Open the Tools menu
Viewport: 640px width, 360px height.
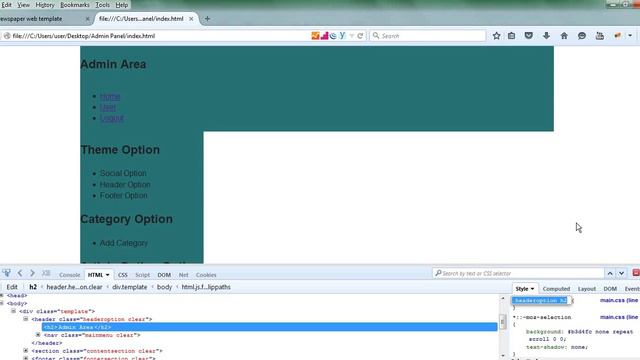(x=102, y=5)
